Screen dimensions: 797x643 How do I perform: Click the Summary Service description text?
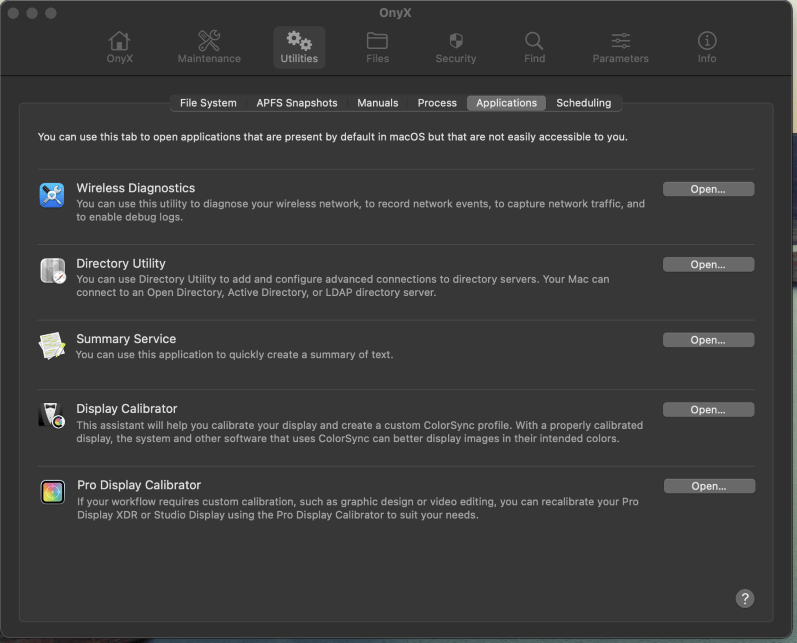click(234, 354)
